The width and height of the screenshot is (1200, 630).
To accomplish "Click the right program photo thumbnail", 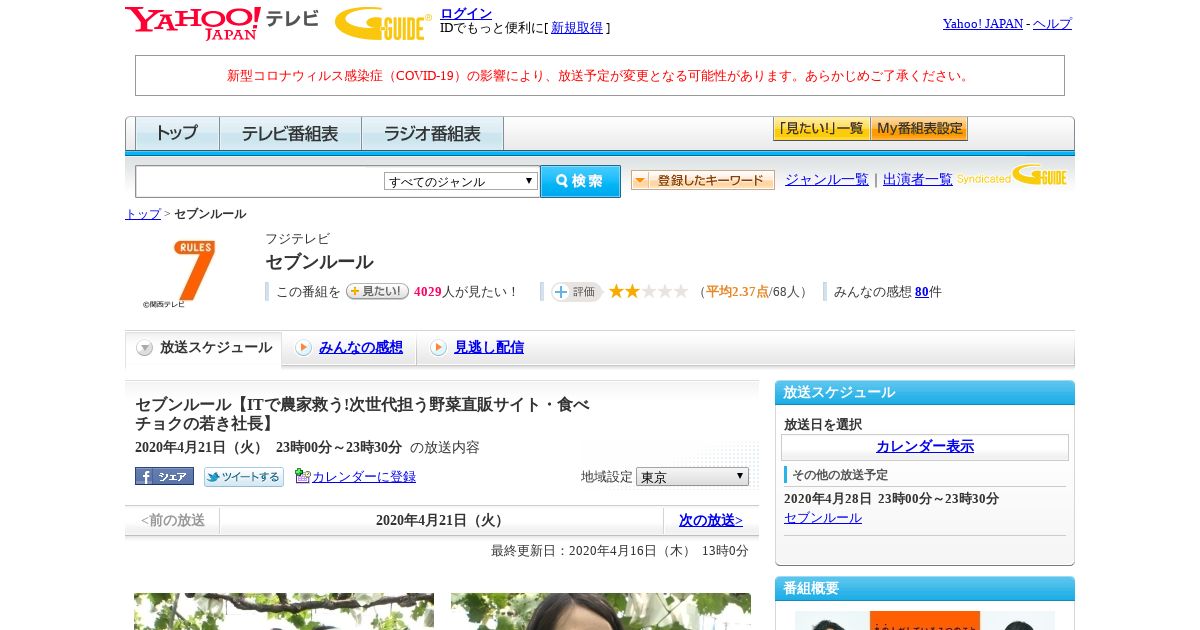I will (601, 611).
